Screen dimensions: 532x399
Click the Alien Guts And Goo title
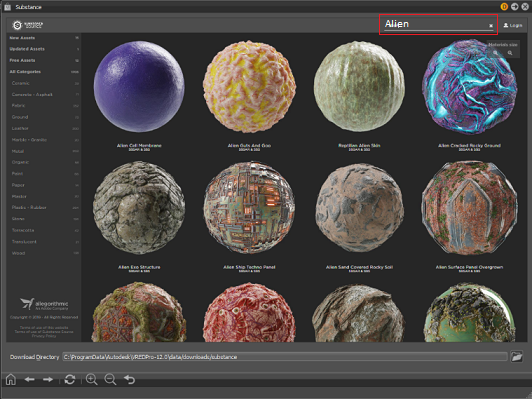point(249,145)
